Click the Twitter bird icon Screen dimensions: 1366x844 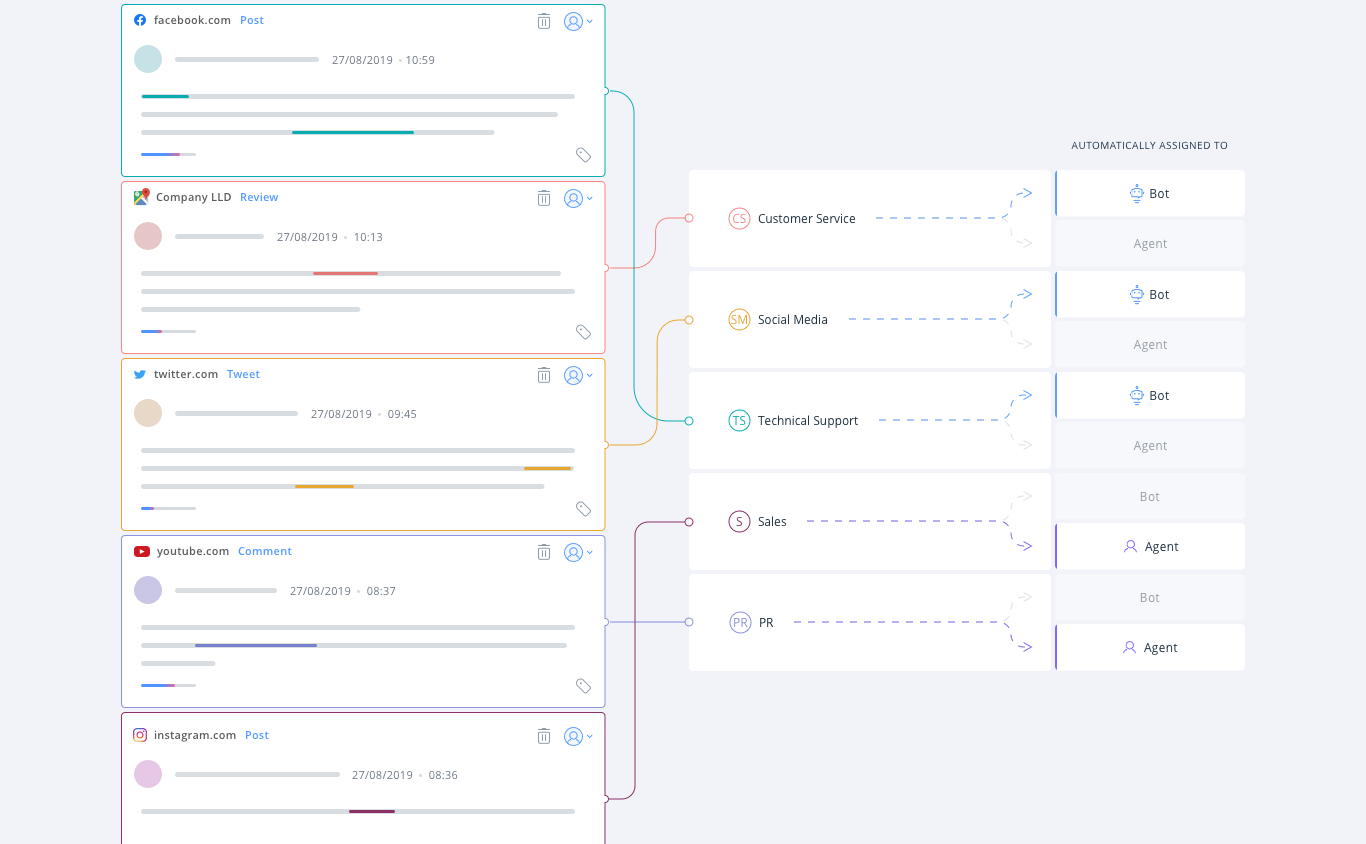click(x=139, y=374)
